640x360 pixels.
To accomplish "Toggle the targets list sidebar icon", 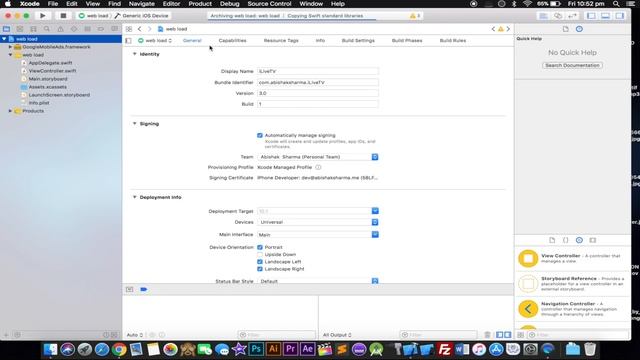I will point(129,40).
